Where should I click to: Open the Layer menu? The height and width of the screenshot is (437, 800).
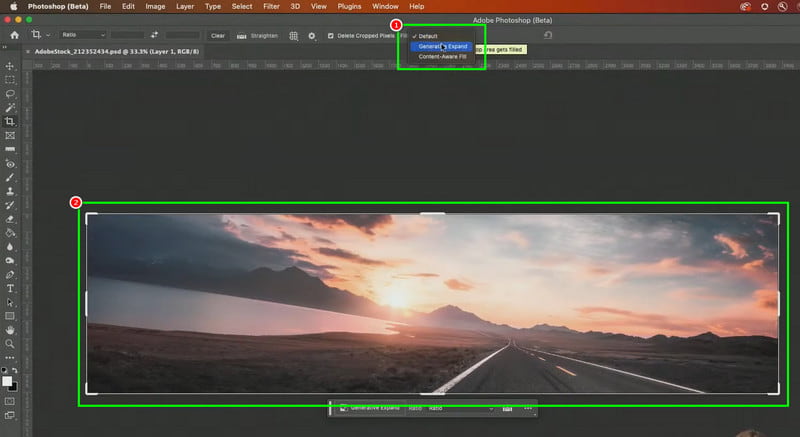[185, 7]
